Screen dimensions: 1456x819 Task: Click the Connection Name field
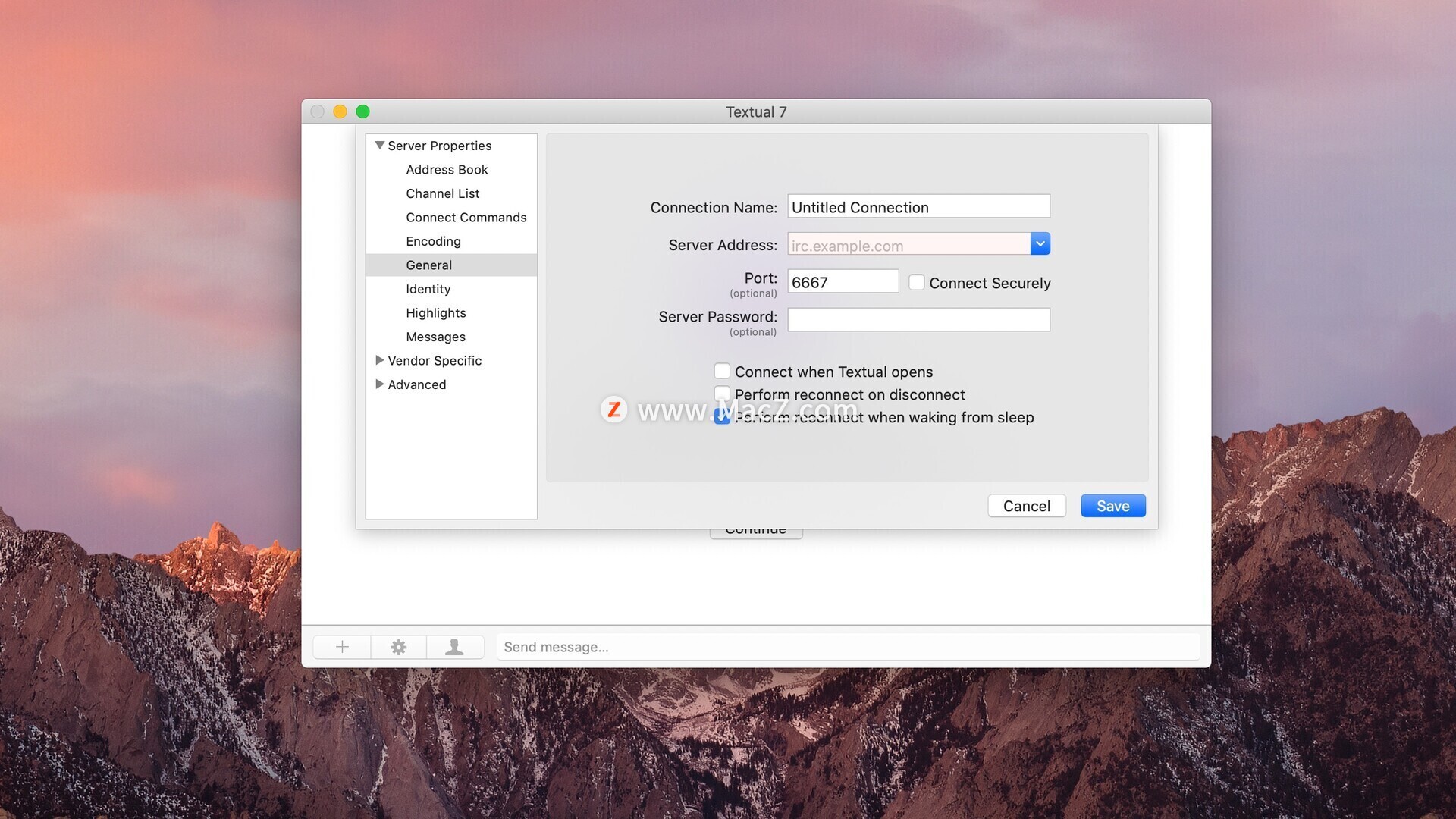(x=918, y=206)
